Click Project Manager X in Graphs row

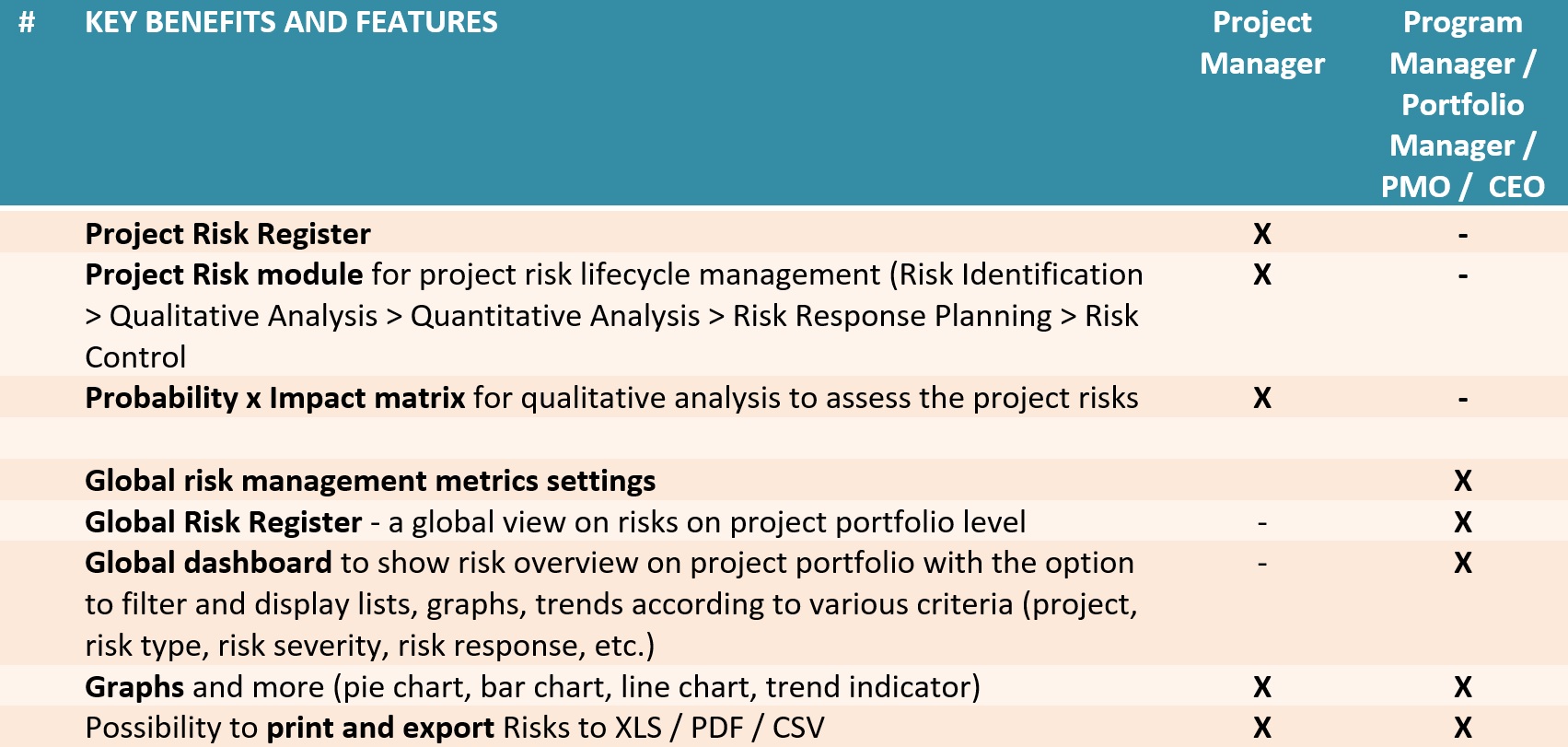(1262, 687)
